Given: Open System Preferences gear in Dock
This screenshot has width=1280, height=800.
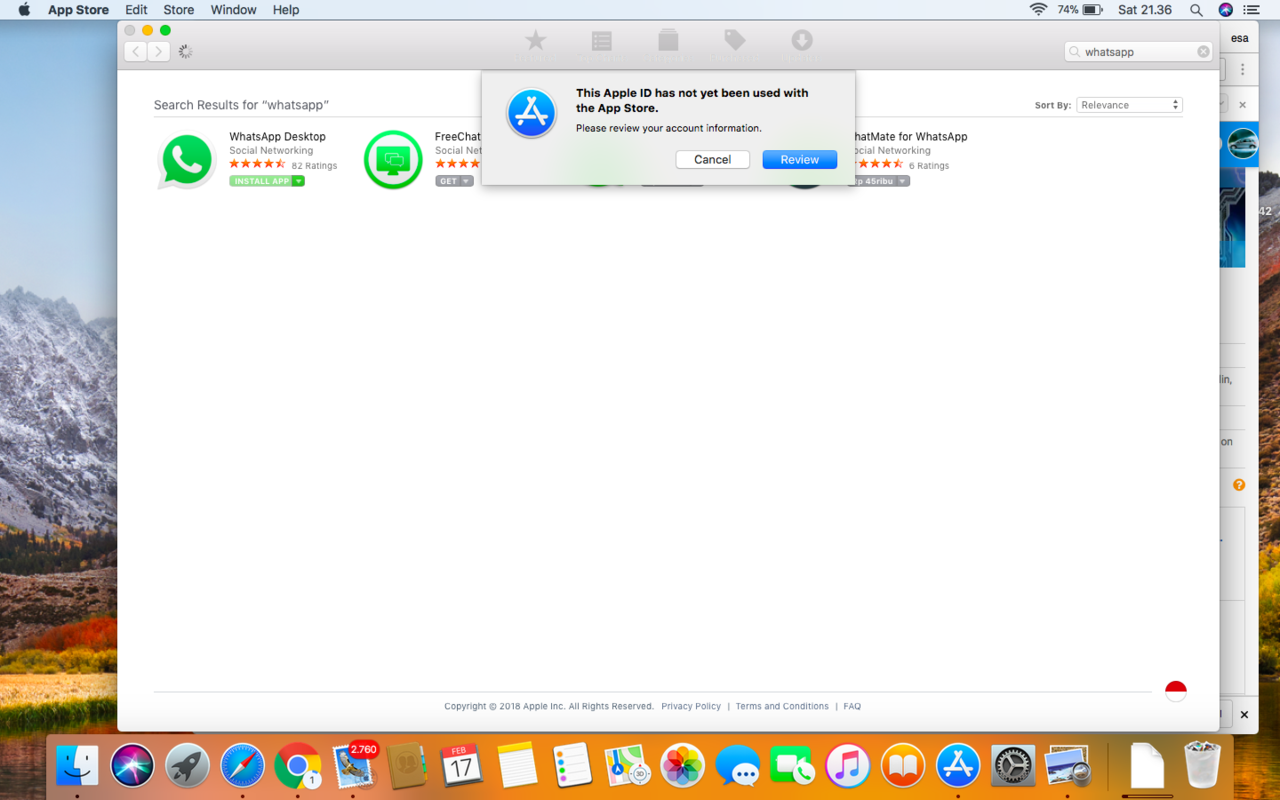Looking at the screenshot, I should [1012, 767].
